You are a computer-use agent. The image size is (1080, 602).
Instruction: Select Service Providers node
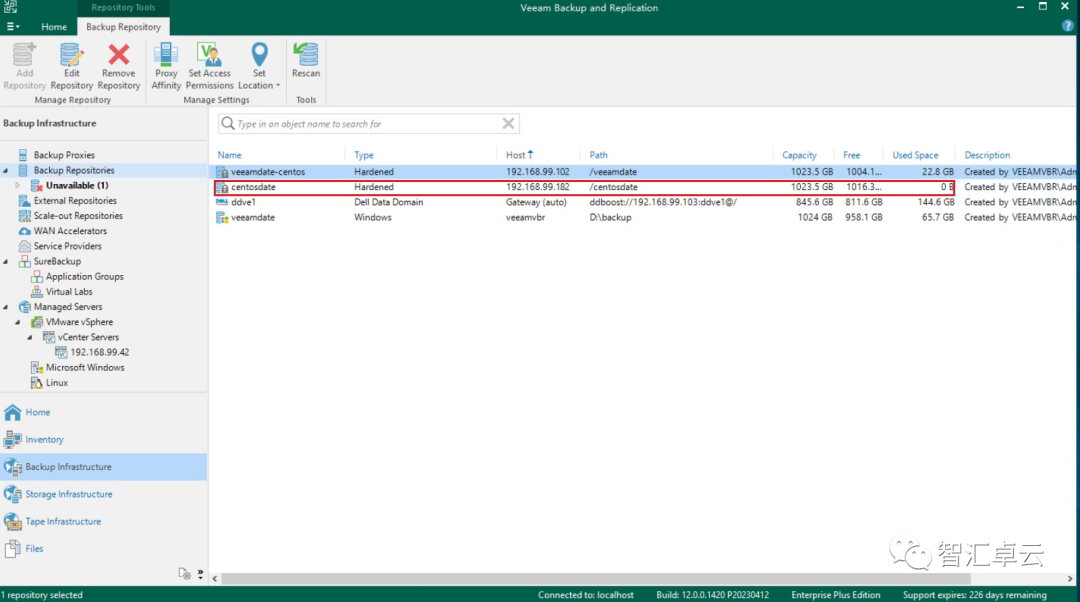click(x=68, y=246)
